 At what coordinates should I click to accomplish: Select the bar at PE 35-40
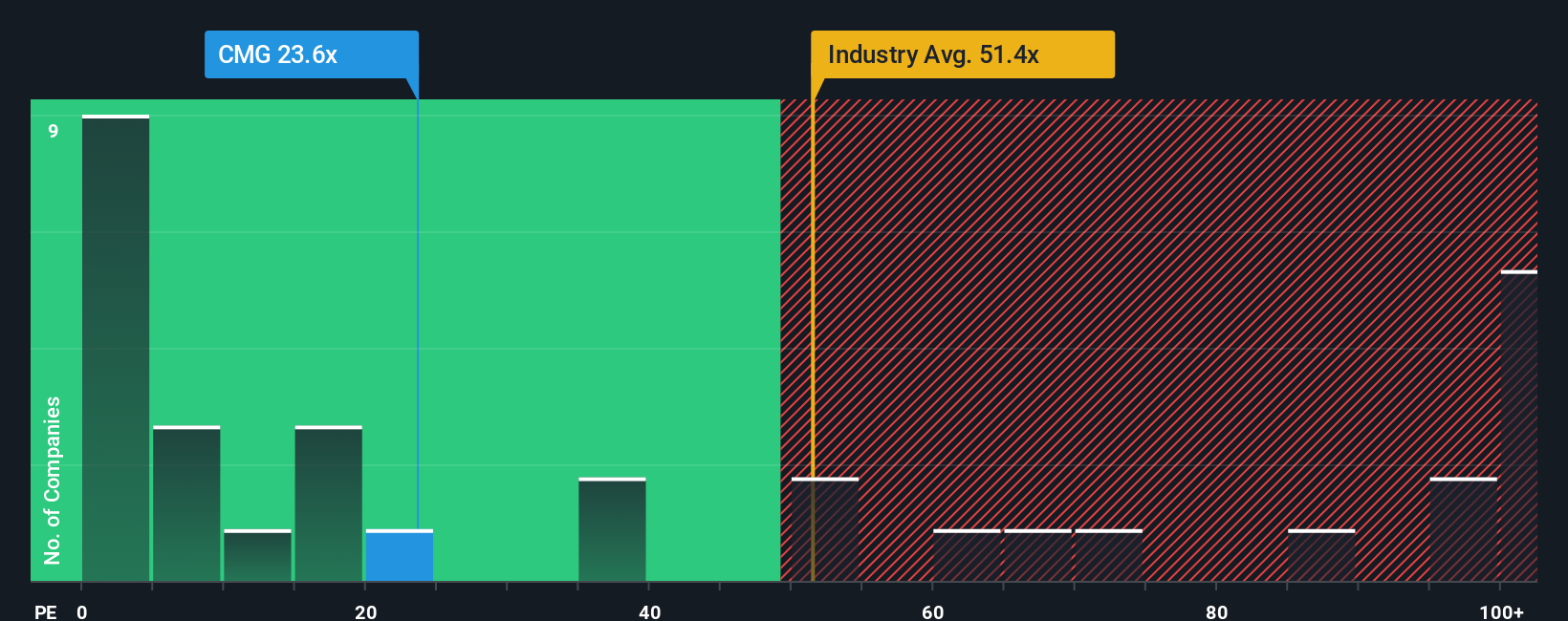612,530
